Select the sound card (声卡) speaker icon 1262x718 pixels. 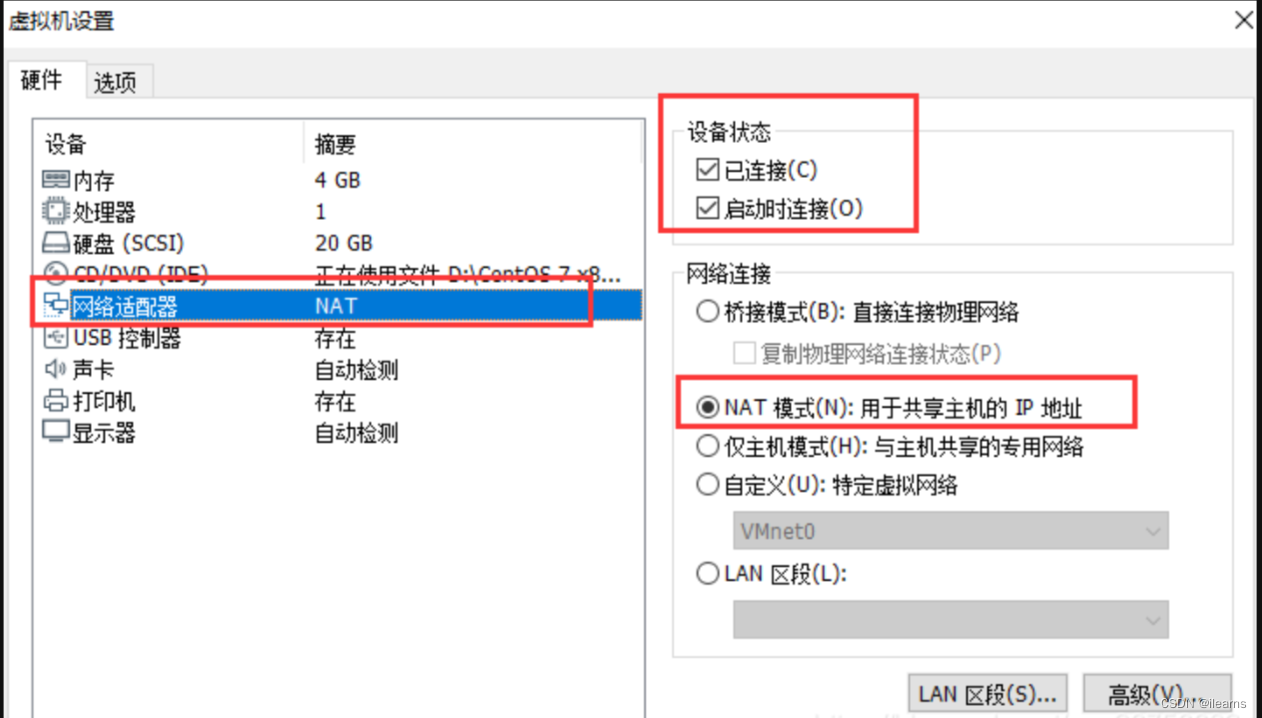56,370
